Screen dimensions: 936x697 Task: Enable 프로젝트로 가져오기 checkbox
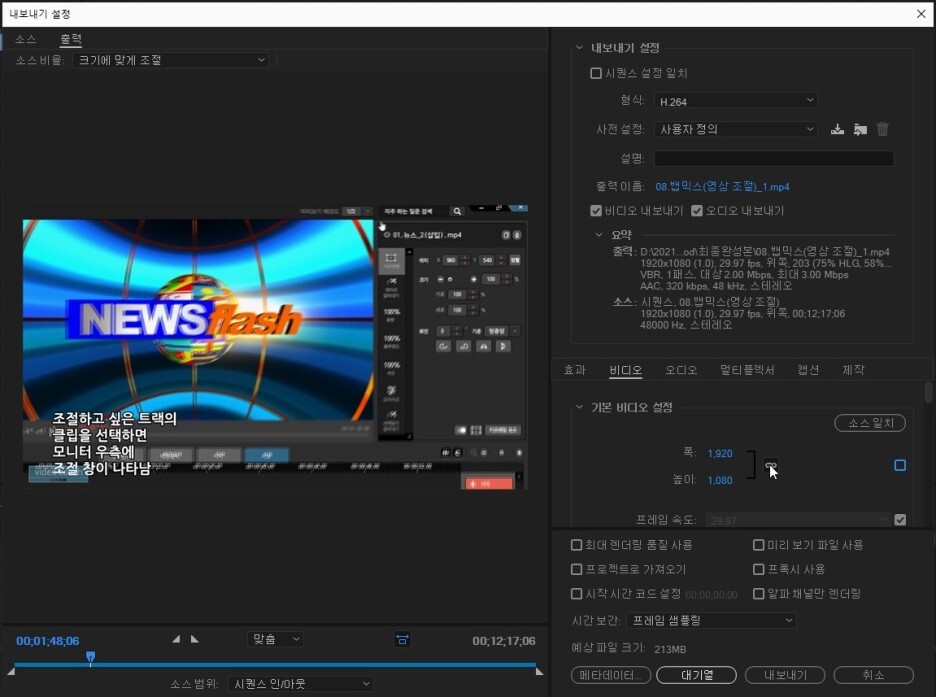pos(576,569)
